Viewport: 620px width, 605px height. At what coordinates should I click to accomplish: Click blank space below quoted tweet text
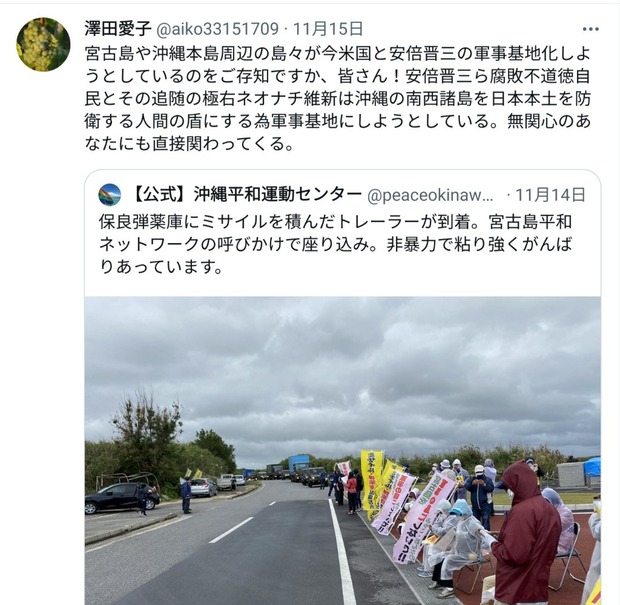[x=343, y=285]
